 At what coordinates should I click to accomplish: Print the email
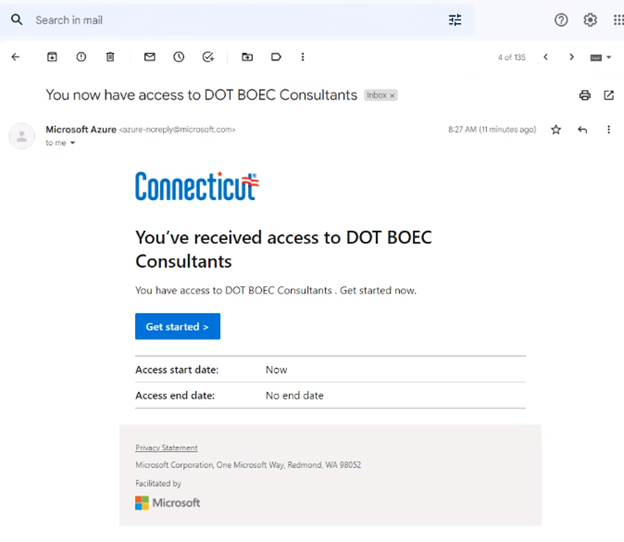pyautogui.click(x=585, y=95)
